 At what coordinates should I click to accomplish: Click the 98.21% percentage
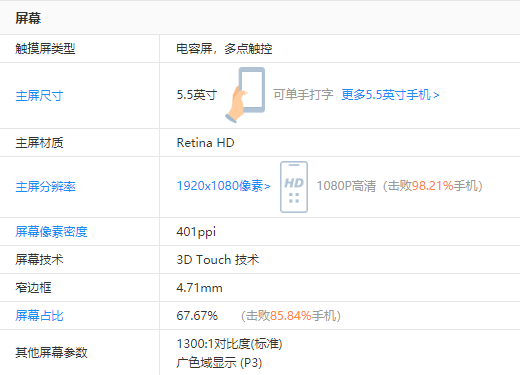(x=433, y=186)
